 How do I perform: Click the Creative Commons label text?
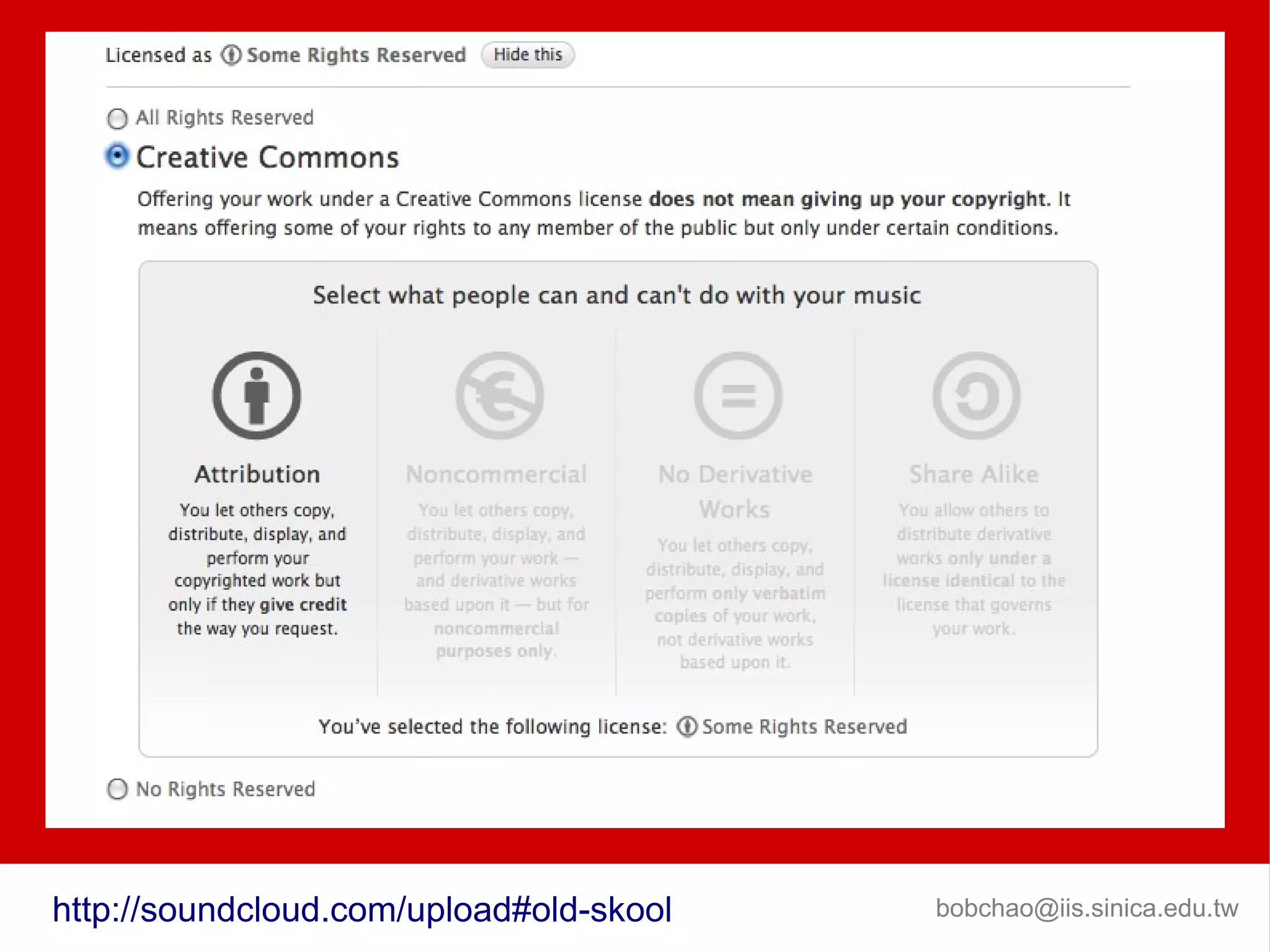click(x=267, y=158)
